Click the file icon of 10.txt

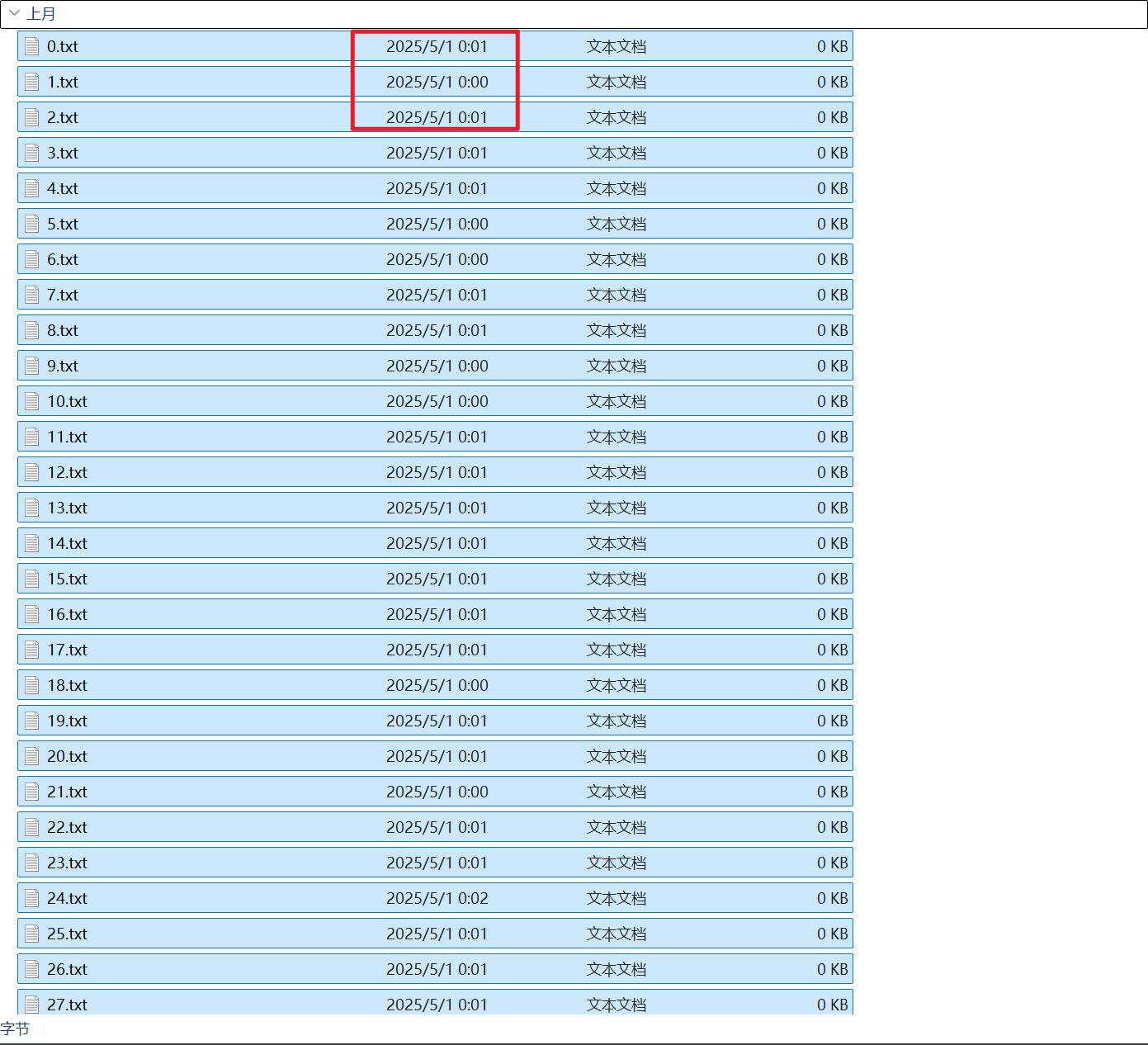[x=32, y=401]
